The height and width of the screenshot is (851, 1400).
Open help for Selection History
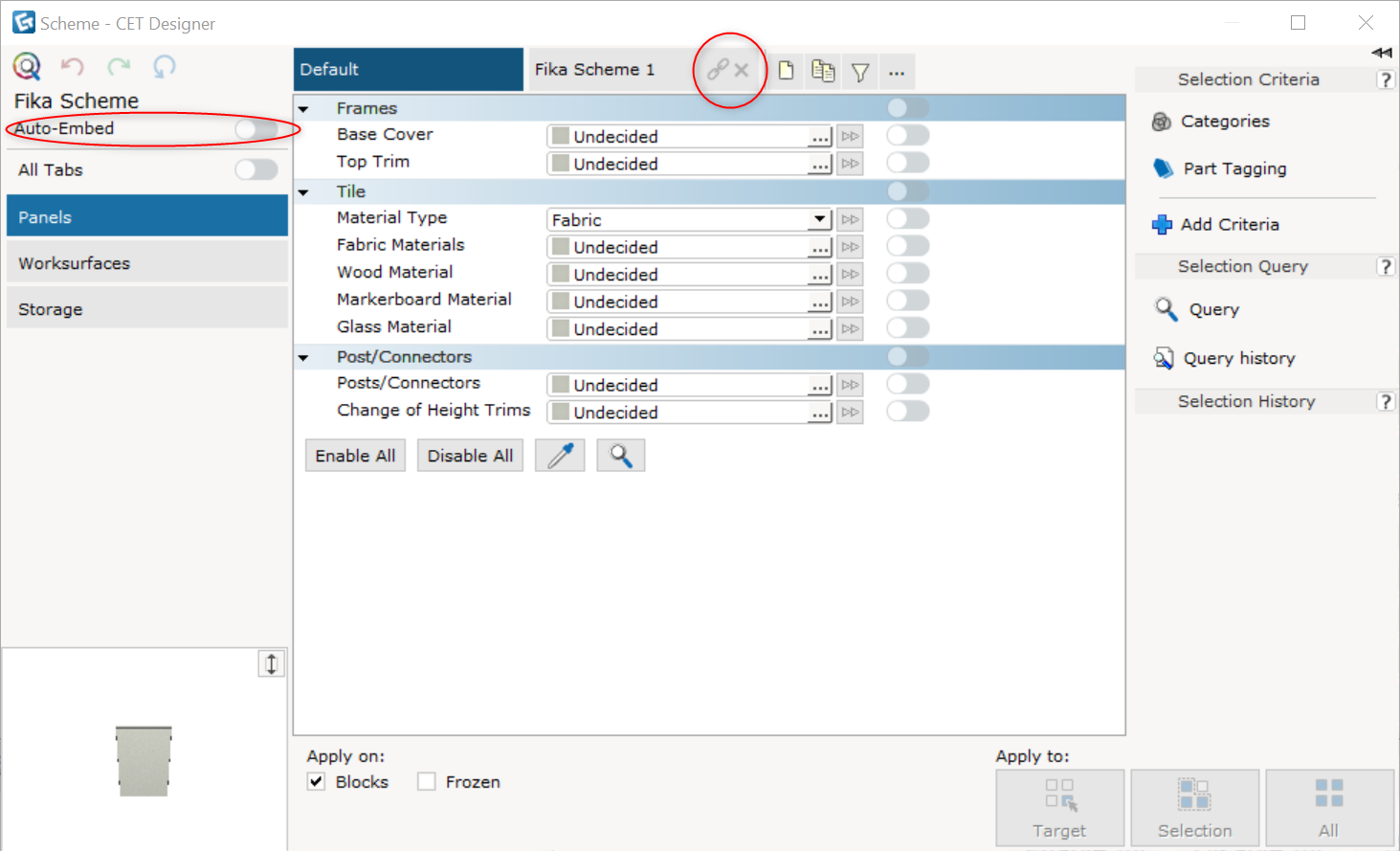pos(1386,402)
